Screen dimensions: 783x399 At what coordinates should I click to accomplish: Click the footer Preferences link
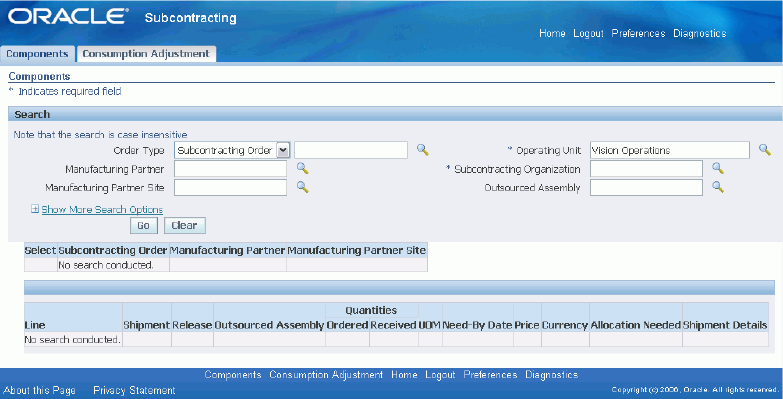490,375
